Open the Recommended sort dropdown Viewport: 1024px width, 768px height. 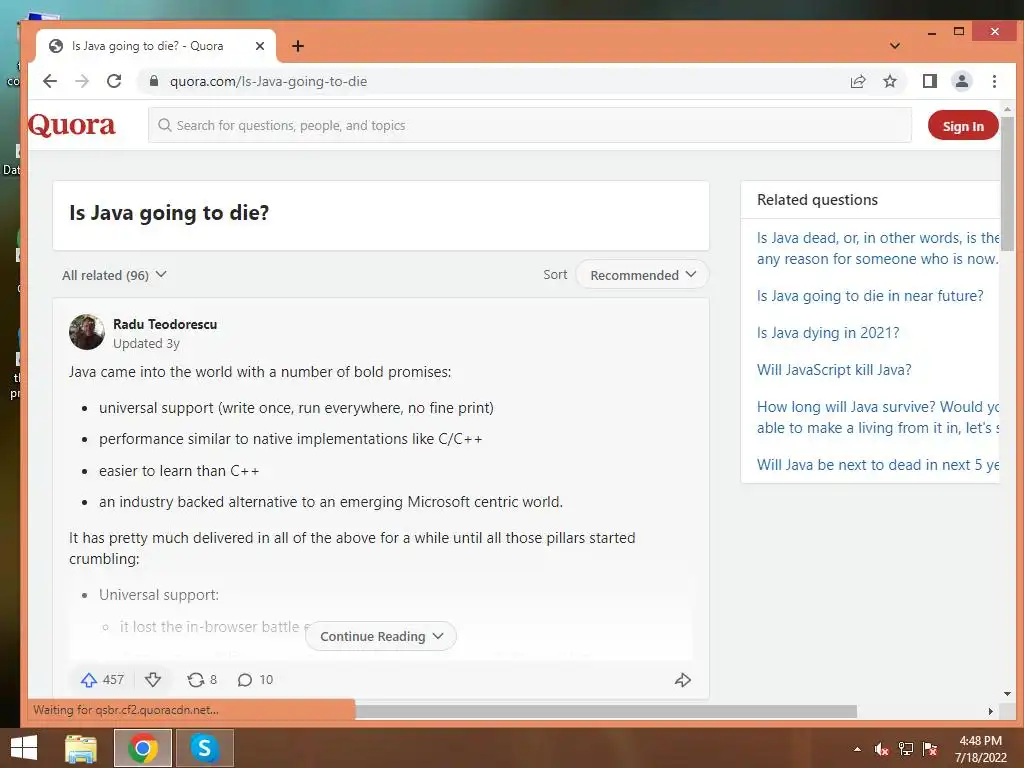pos(642,274)
